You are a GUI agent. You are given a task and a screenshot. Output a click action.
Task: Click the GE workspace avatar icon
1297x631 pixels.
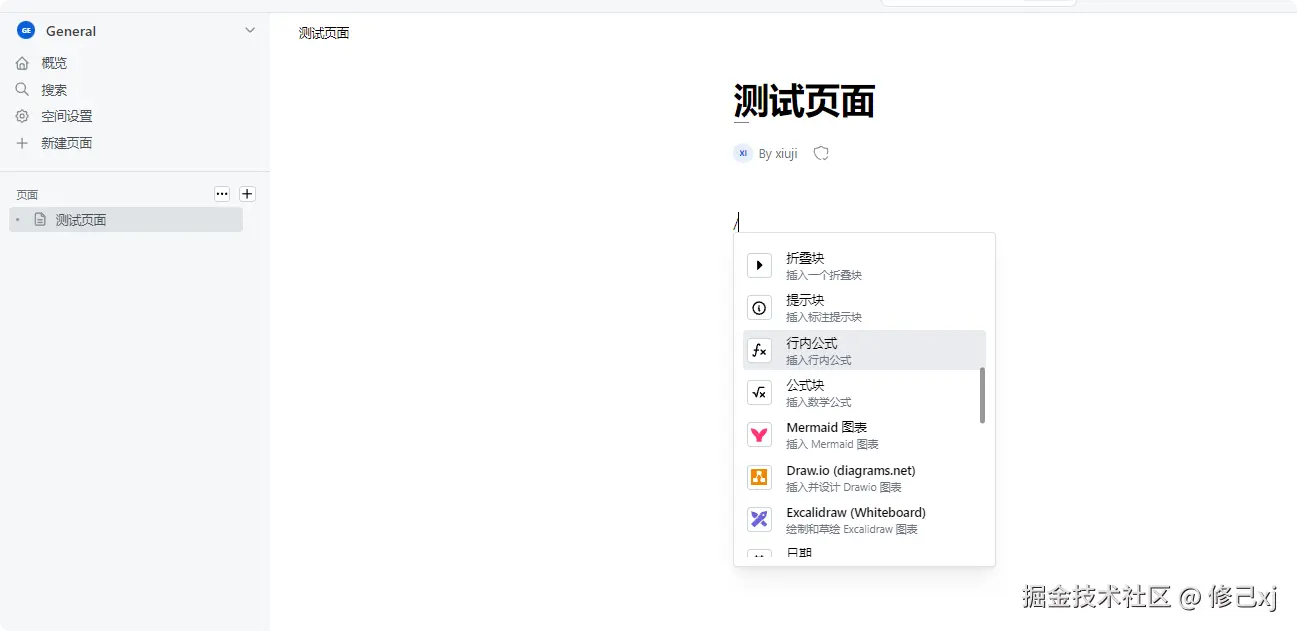pos(26,30)
